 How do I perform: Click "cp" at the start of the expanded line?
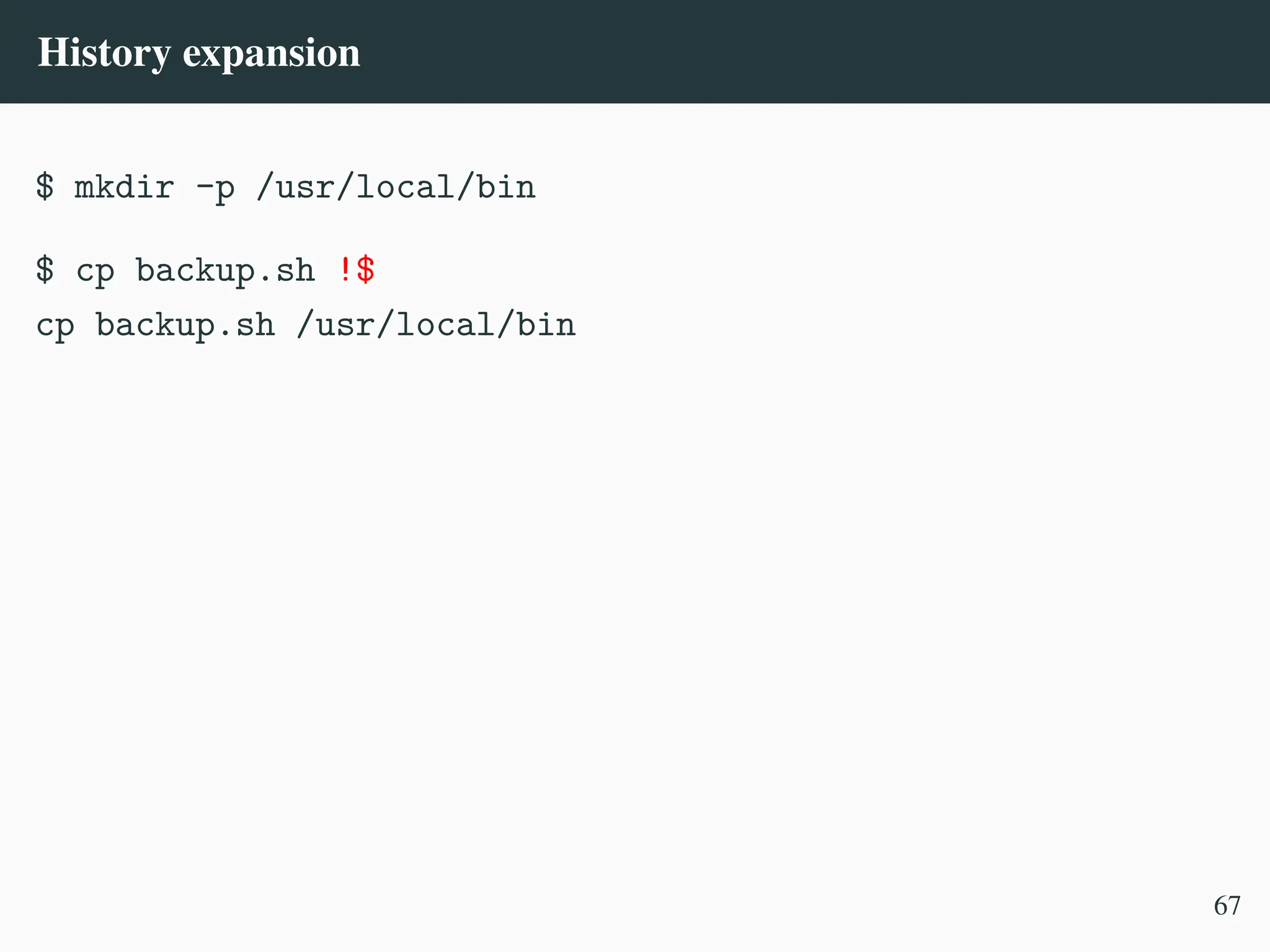tap(55, 326)
